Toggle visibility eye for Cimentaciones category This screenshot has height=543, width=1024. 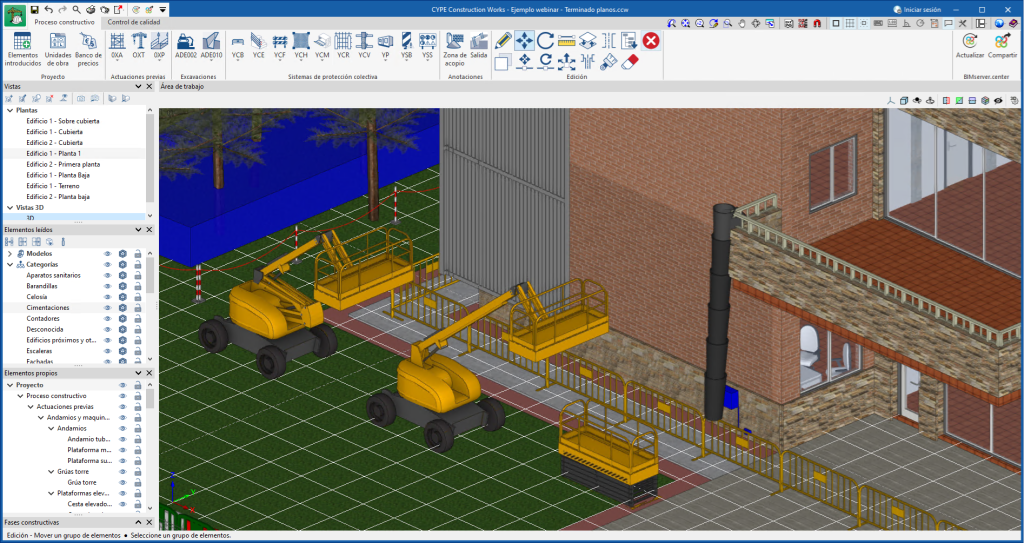(107, 308)
